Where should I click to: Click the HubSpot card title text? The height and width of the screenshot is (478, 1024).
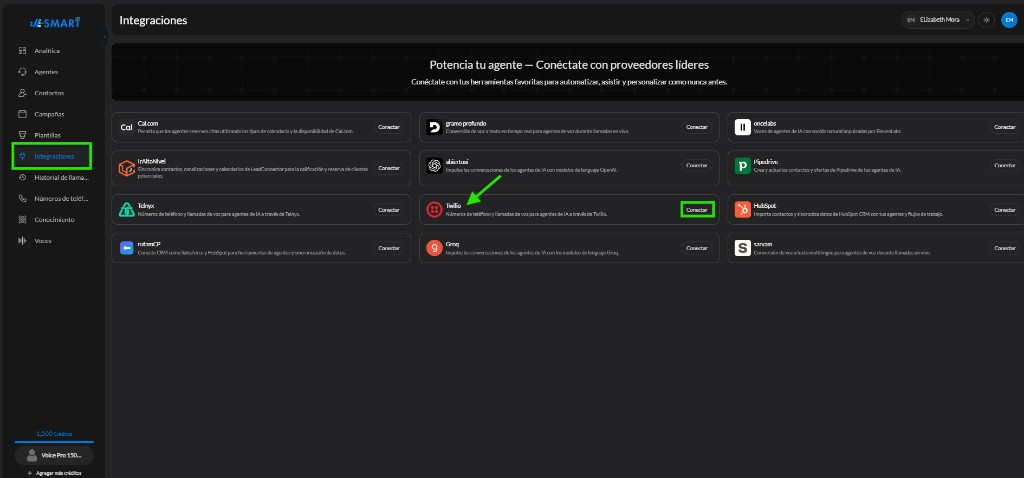(x=765, y=206)
